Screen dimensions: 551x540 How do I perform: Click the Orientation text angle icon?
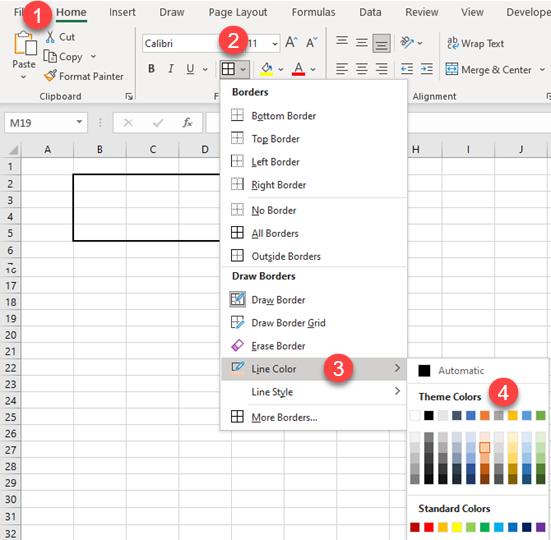[x=407, y=43]
